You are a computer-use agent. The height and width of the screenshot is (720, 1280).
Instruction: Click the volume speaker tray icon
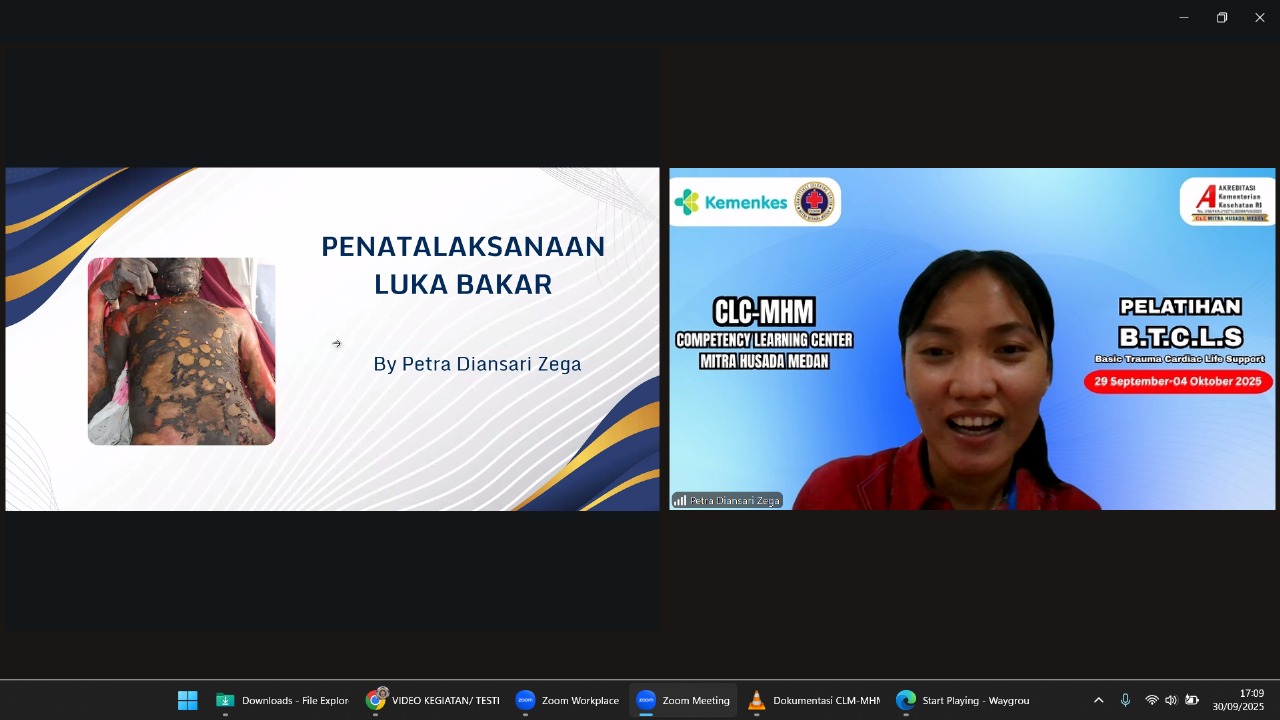click(1171, 700)
